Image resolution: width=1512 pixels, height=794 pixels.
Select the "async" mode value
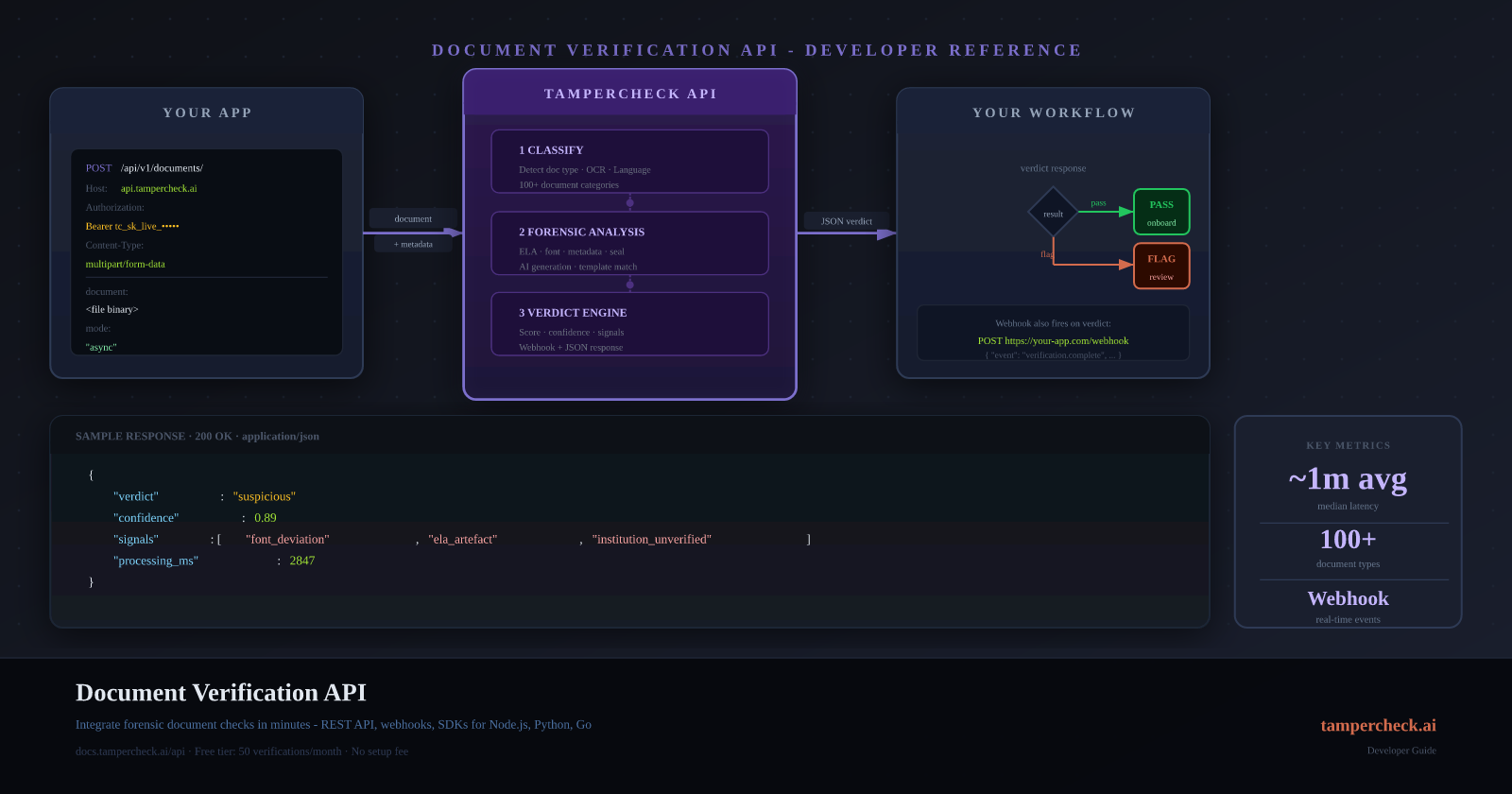(x=101, y=347)
